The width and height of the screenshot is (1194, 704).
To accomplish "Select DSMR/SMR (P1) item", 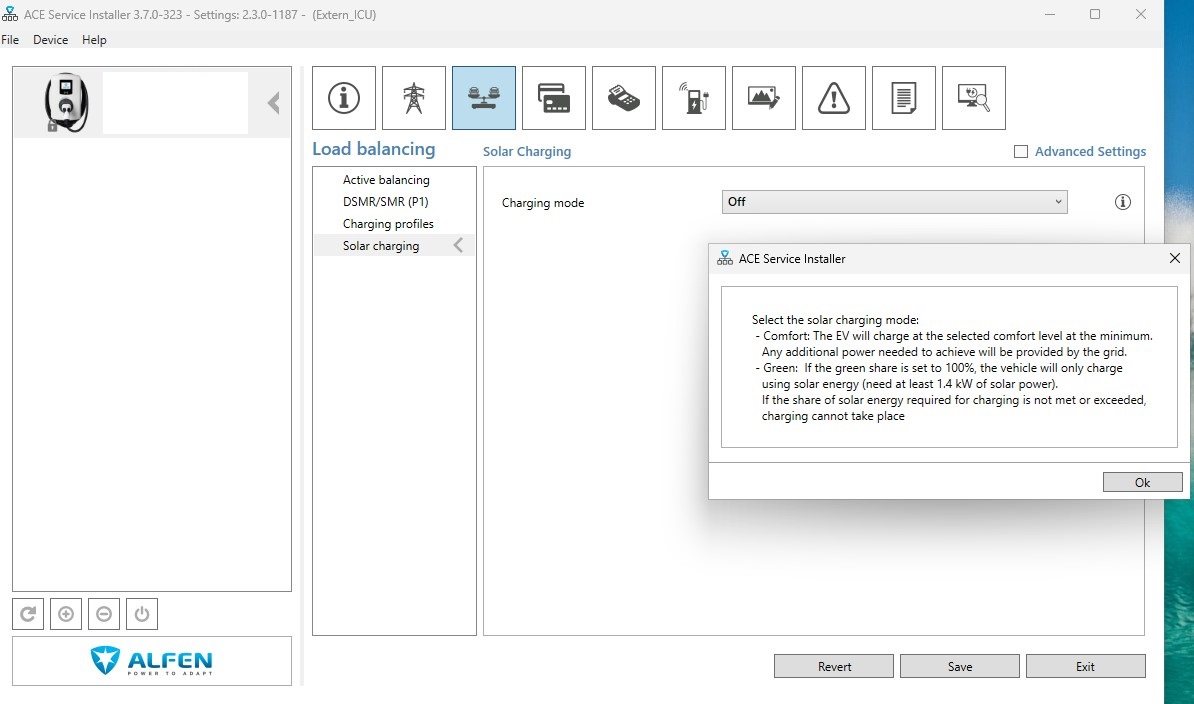I will click(x=385, y=202).
